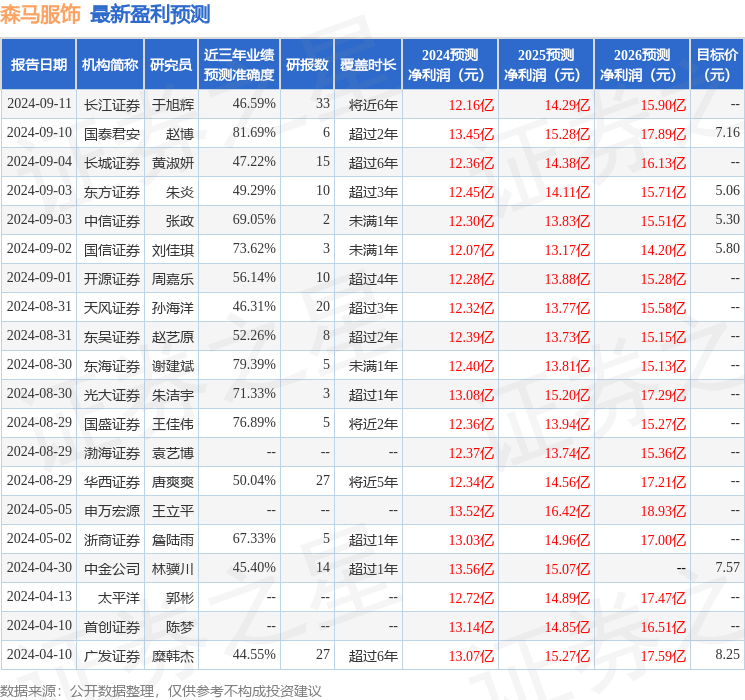Click the 数据来源 disclaimer footer text
Image resolution: width=745 pixels, height=700 pixels.
[x=161, y=690]
